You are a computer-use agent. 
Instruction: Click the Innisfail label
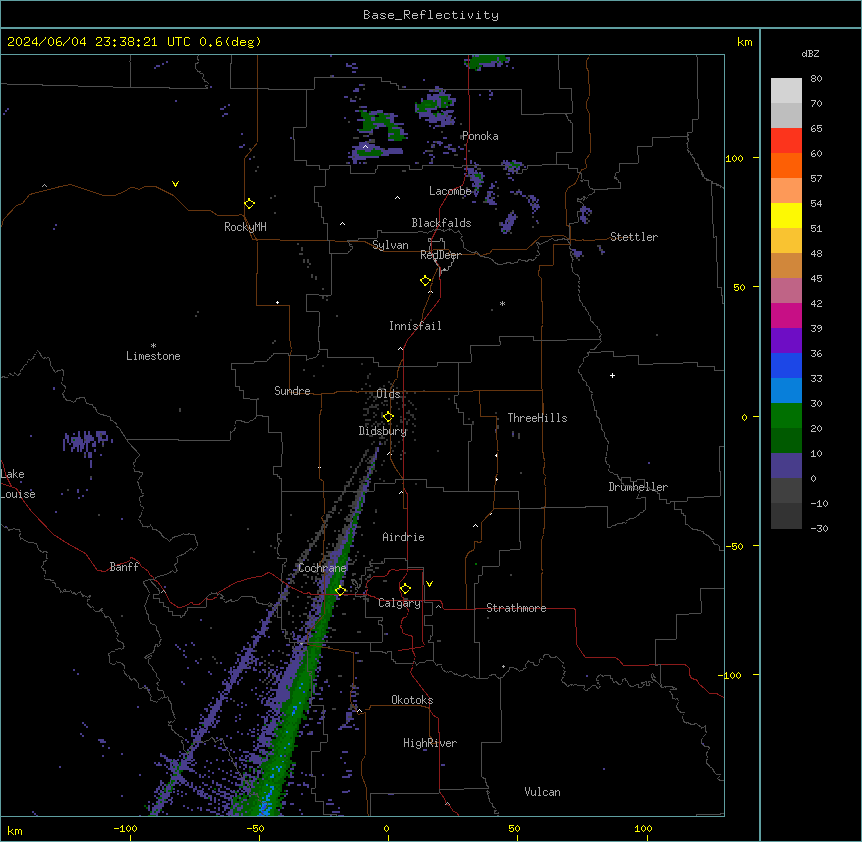coord(415,326)
